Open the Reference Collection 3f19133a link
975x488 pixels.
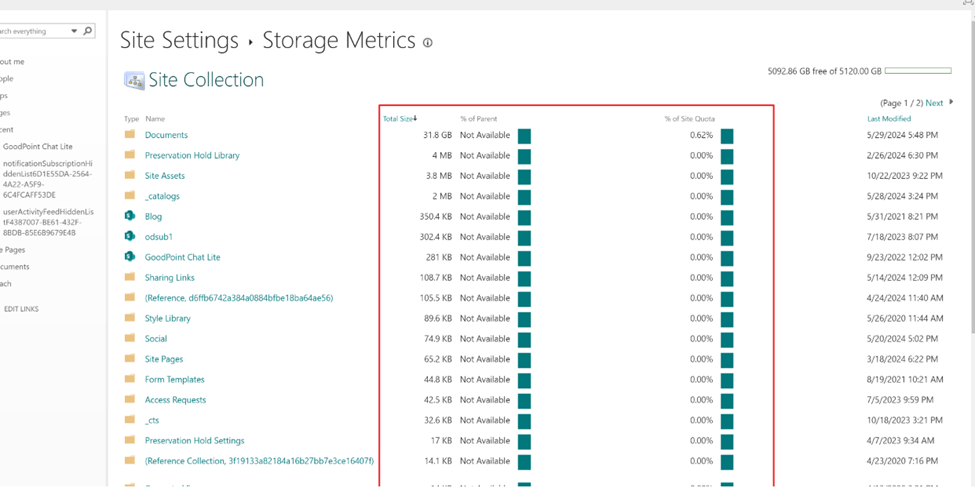(259, 461)
